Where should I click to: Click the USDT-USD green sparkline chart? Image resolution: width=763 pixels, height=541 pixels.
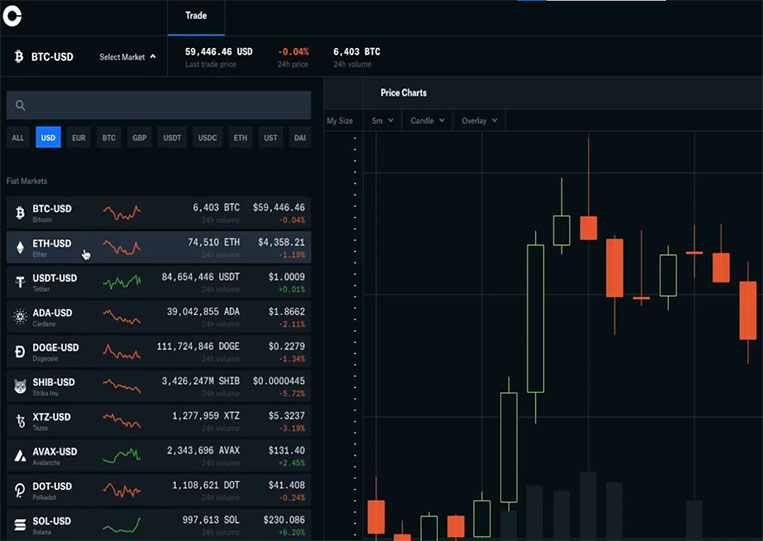(122, 282)
